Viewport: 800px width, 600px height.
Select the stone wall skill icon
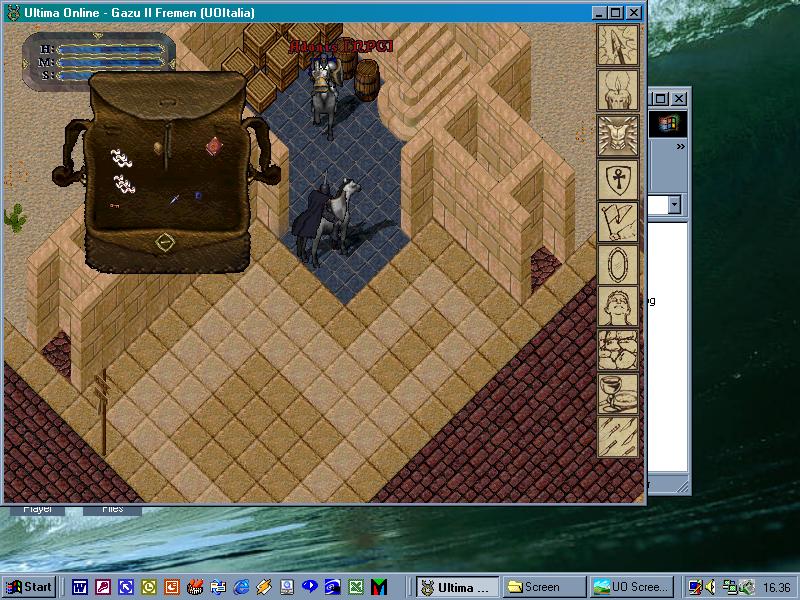tap(618, 350)
